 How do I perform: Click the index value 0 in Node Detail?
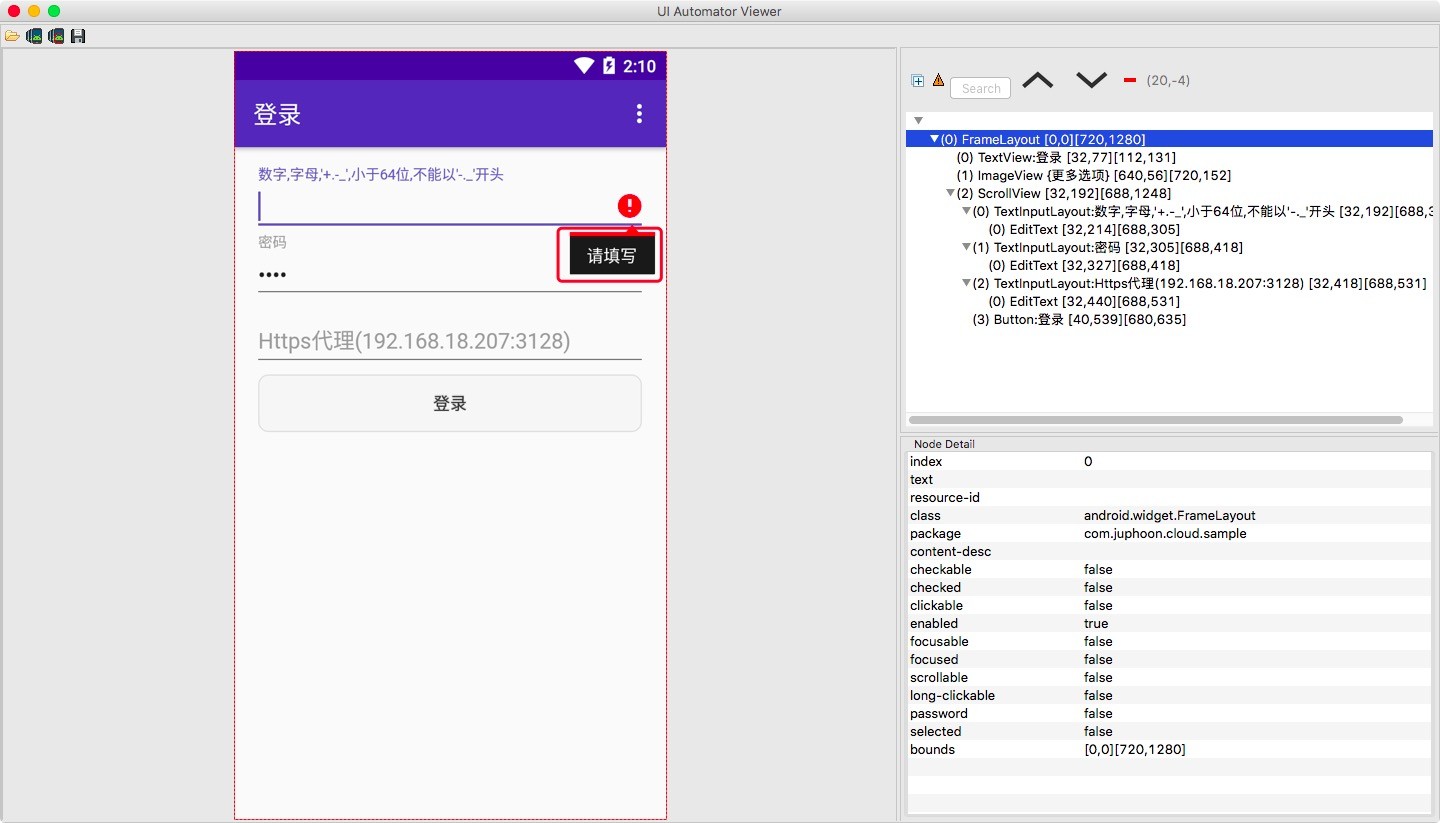1088,461
